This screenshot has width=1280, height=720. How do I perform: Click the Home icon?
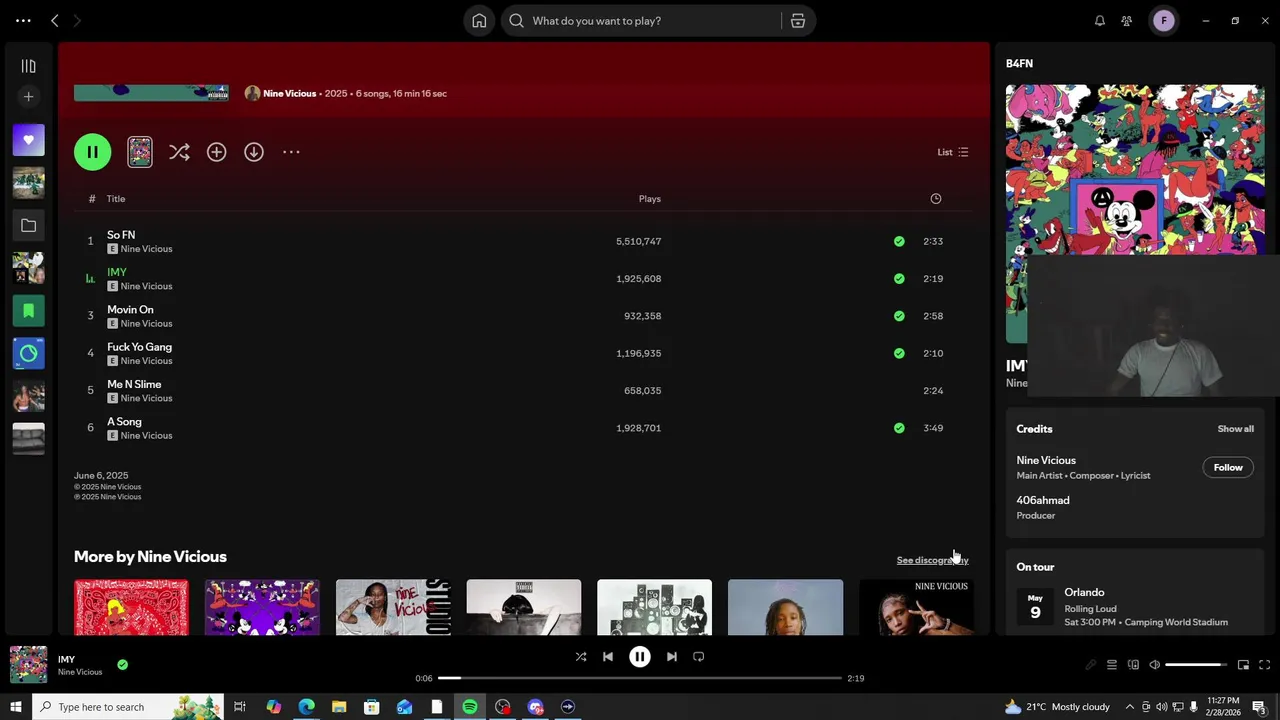click(479, 21)
